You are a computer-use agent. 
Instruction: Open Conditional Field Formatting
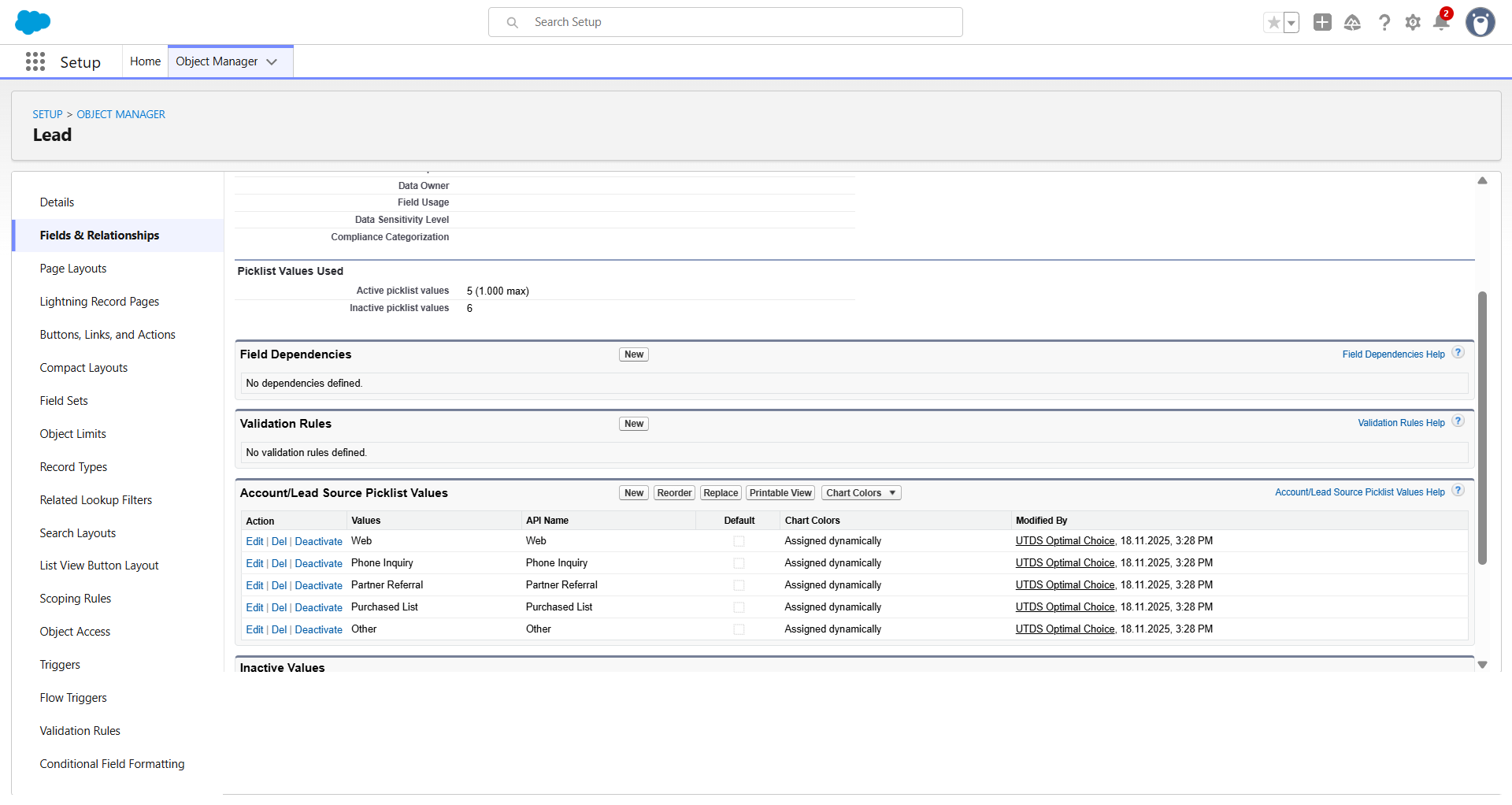tap(112, 764)
